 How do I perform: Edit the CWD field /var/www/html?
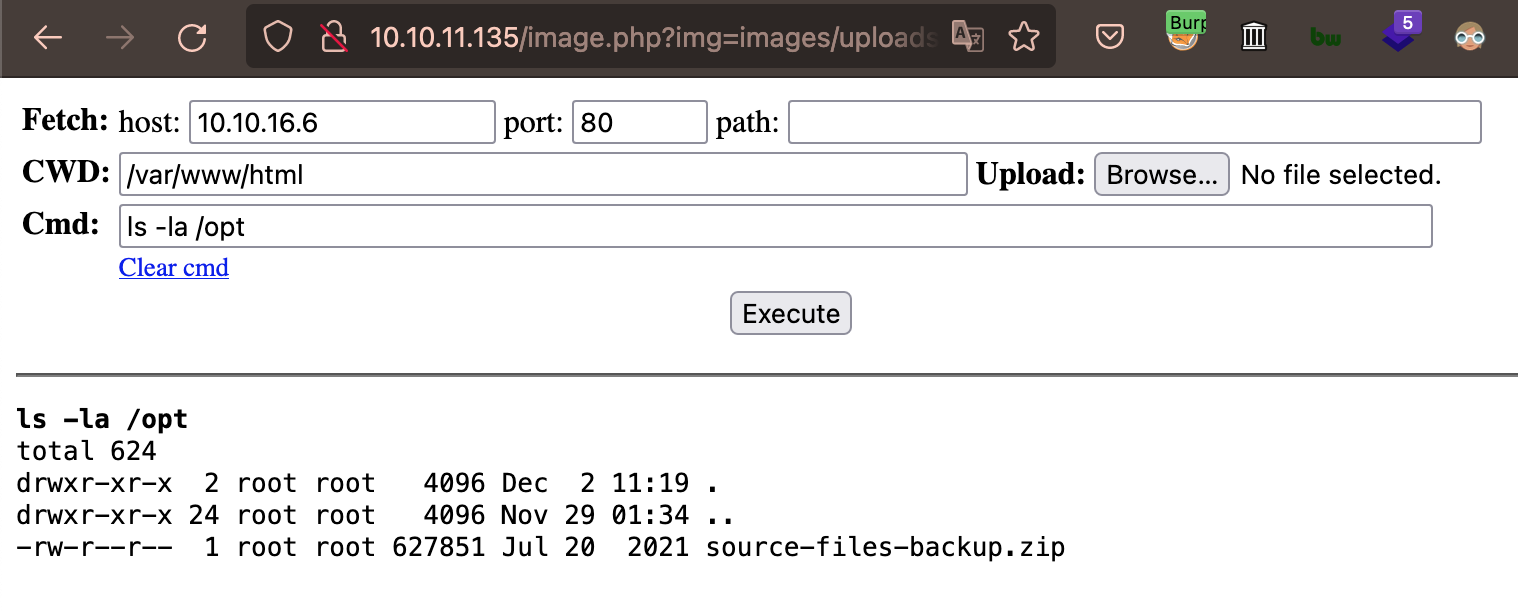coord(543,174)
